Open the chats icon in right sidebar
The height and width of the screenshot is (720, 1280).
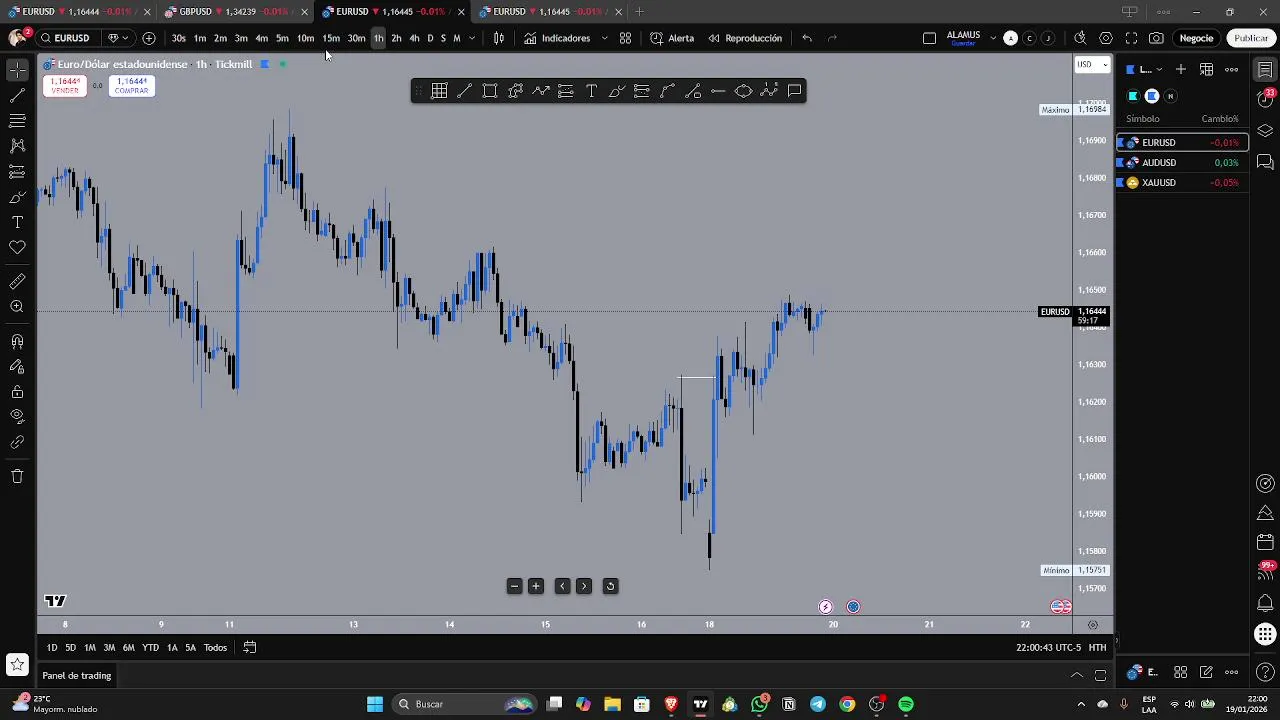[1265, 162]
